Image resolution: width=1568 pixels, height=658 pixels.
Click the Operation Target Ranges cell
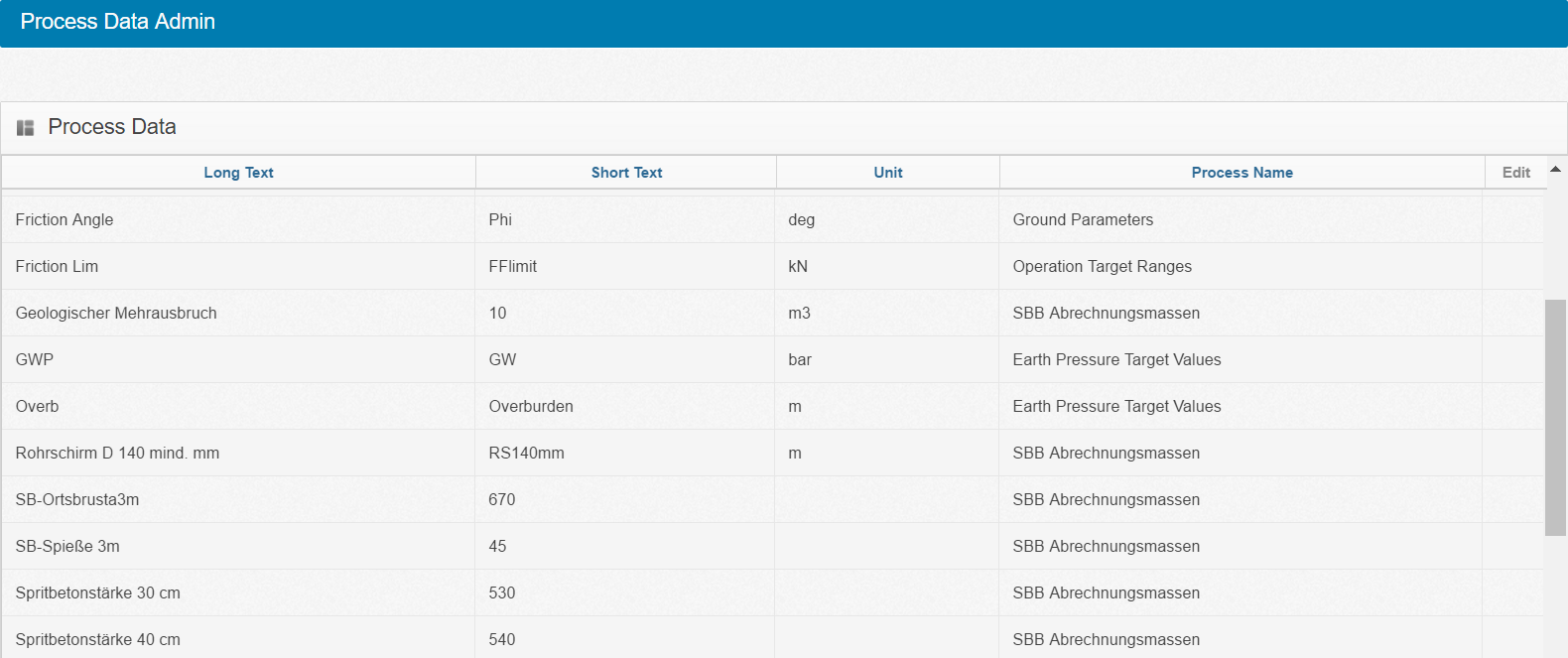click(x=1102, y=267)
